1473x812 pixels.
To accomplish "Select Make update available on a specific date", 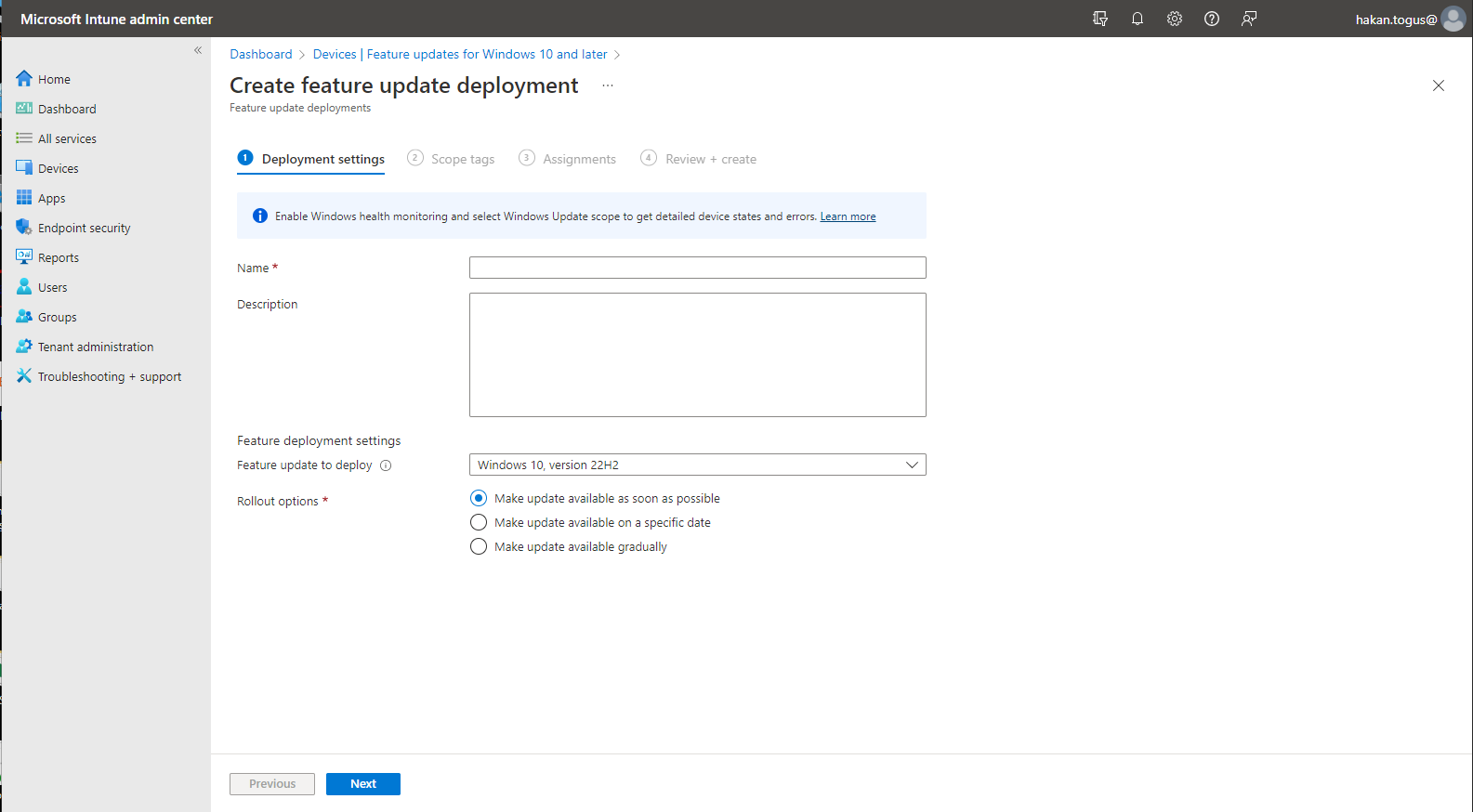I will coord(479,523).
